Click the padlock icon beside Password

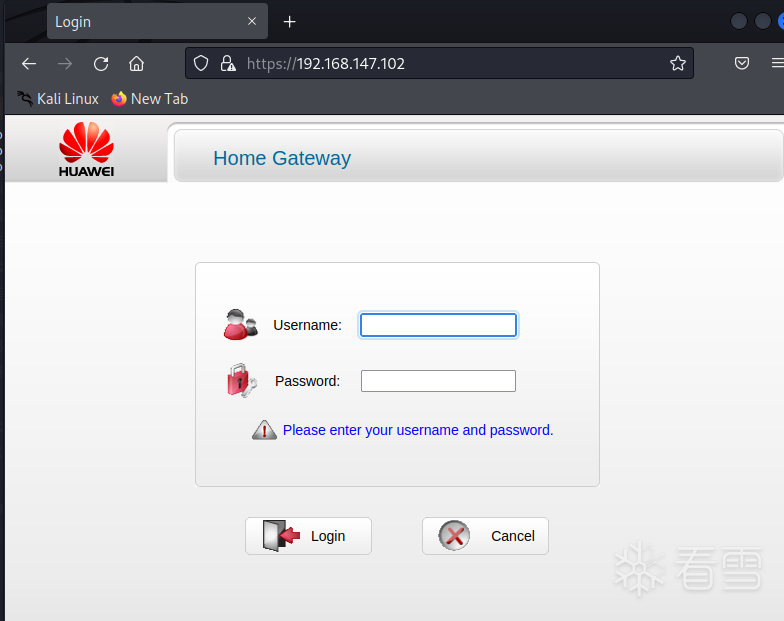(242, 380)
